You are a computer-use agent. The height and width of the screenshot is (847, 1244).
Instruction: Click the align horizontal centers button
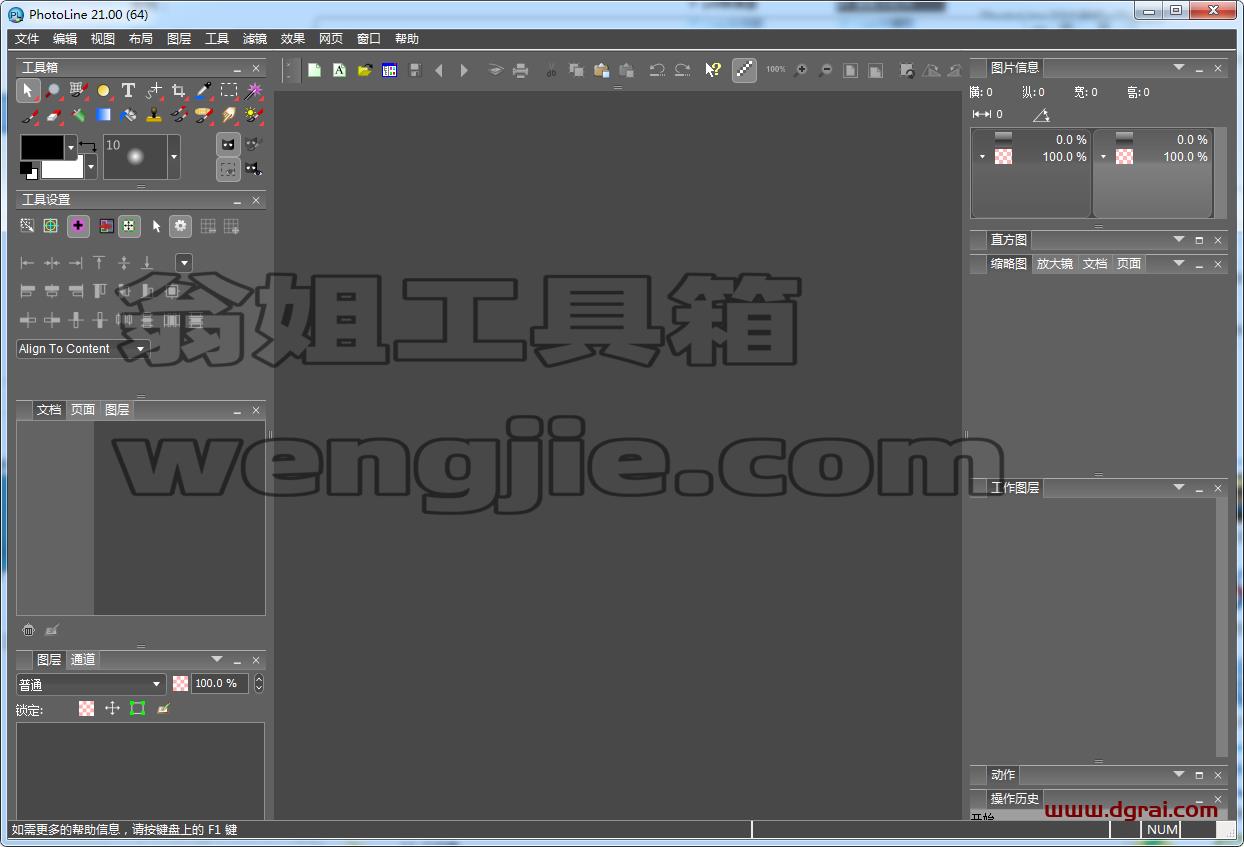coord(52,263)
